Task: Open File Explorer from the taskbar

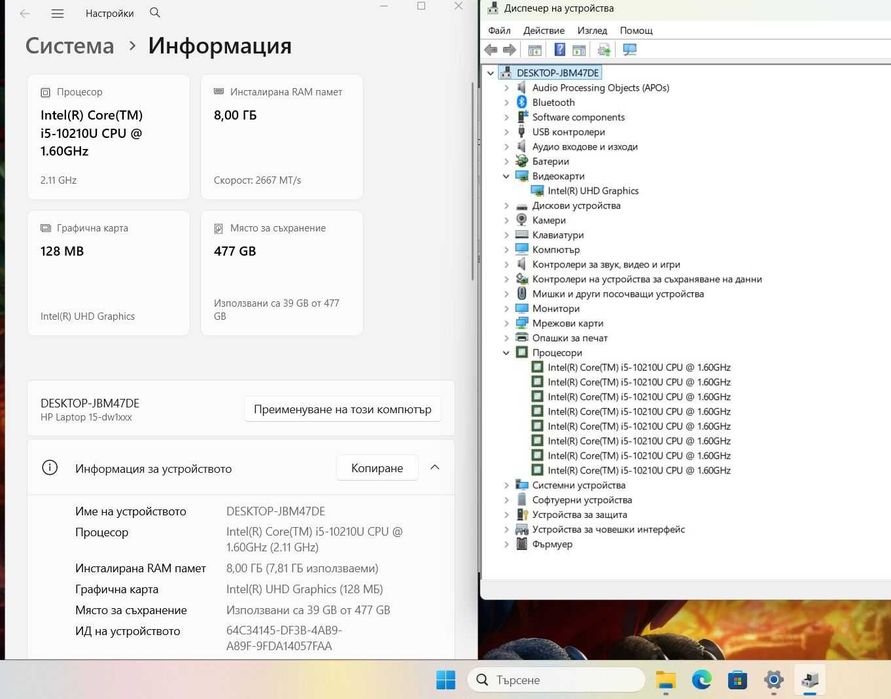Action: point(665,680)
